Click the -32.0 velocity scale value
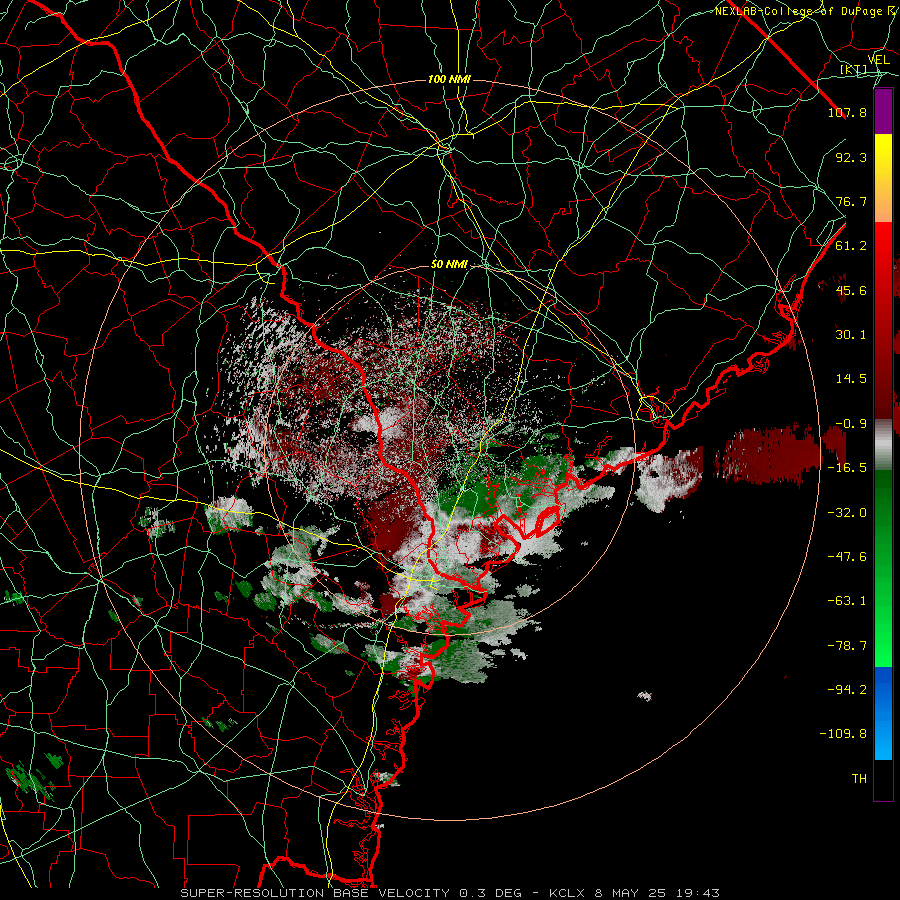This screenshot has height=900, width=900. (847, 513)
